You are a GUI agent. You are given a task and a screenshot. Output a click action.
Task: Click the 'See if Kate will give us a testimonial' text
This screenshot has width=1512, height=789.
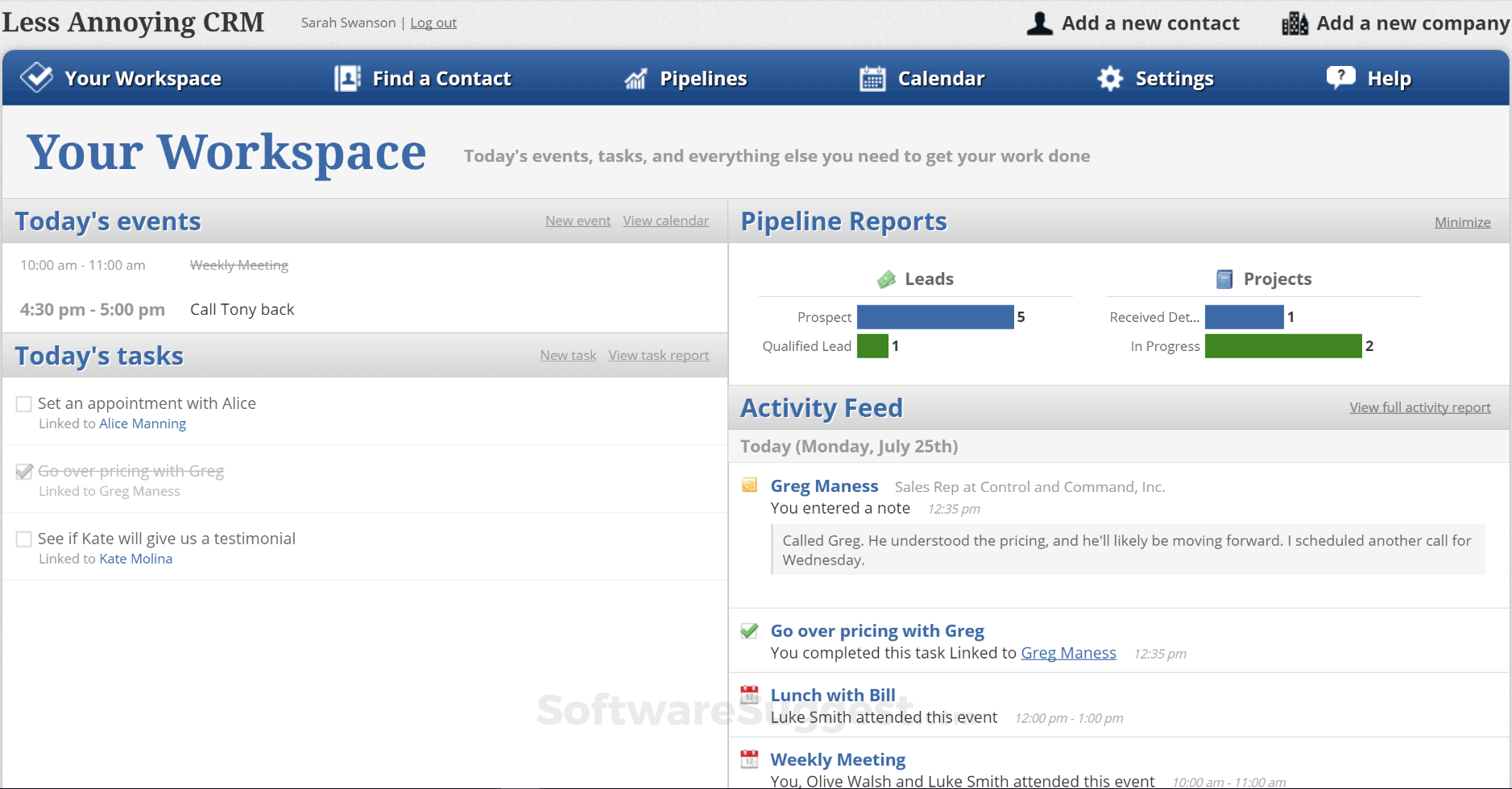pyautogui.click(x=167, y=539)
